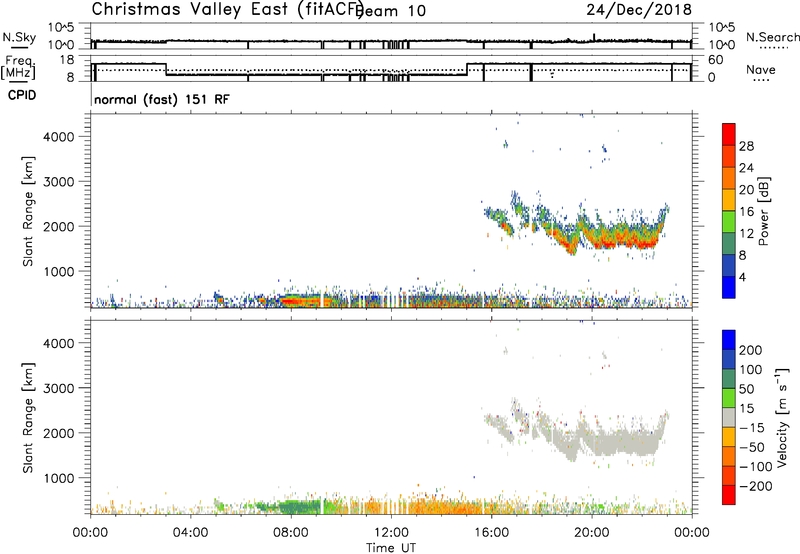Screen dimensions: 800x554
Task: Click the '1000' tick of the velocity panel
Action: pos(59,478)
